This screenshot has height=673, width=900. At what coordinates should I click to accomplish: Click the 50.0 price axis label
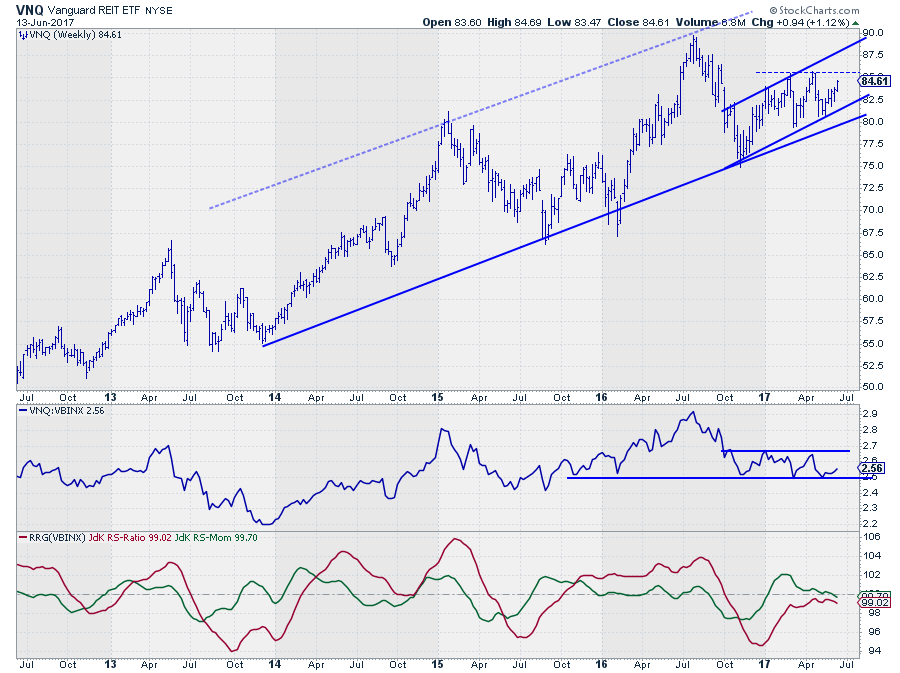pos(872,387)
